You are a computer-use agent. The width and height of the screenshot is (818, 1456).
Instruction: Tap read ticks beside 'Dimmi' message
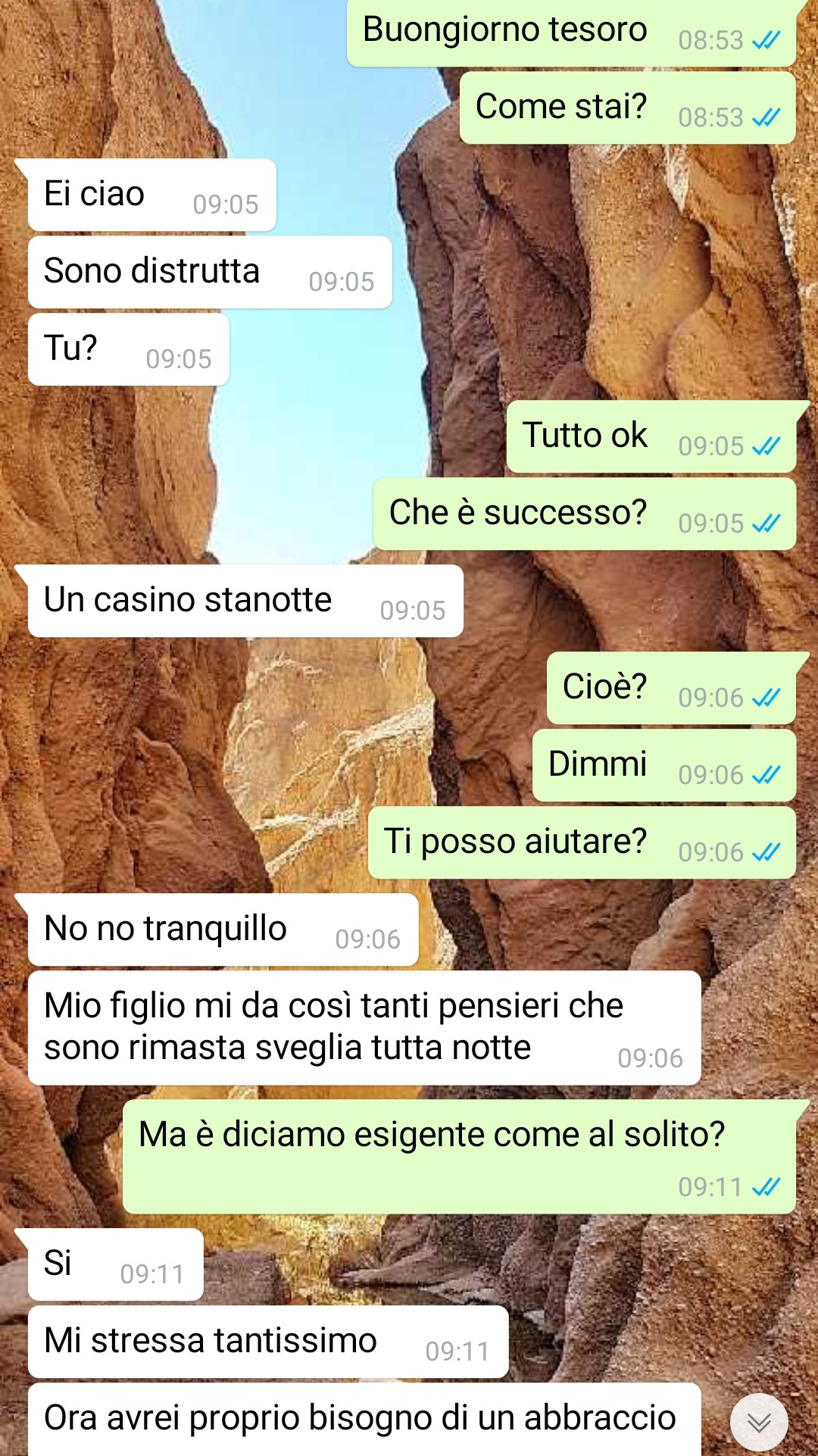pos(766,775)
